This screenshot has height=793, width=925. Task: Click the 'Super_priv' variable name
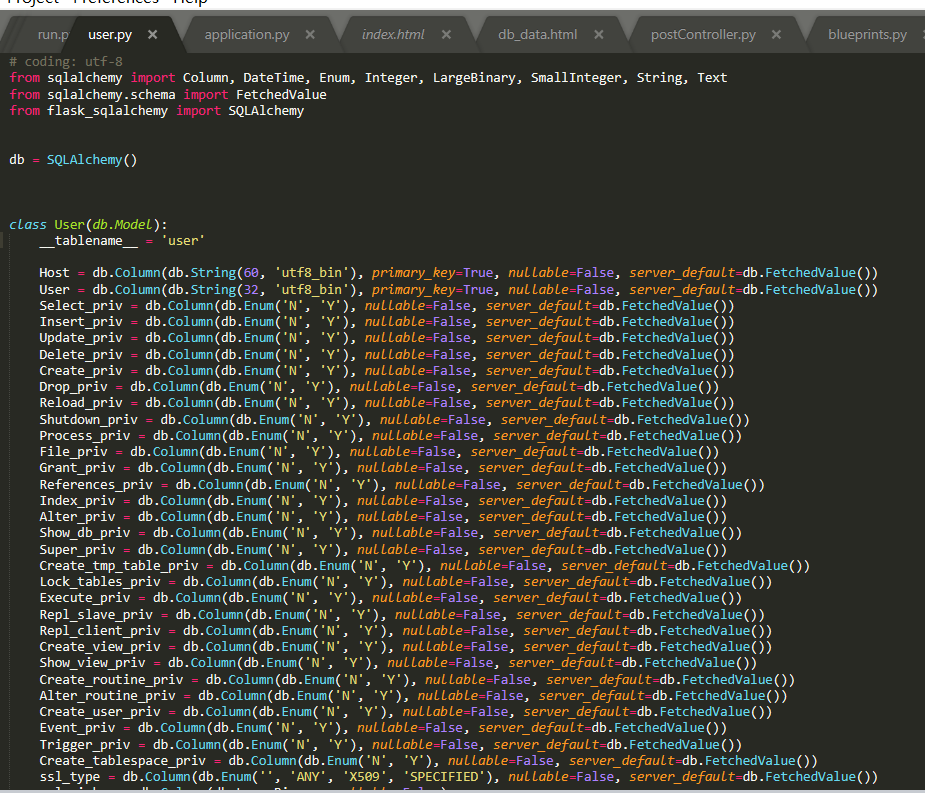coord(77,549)
